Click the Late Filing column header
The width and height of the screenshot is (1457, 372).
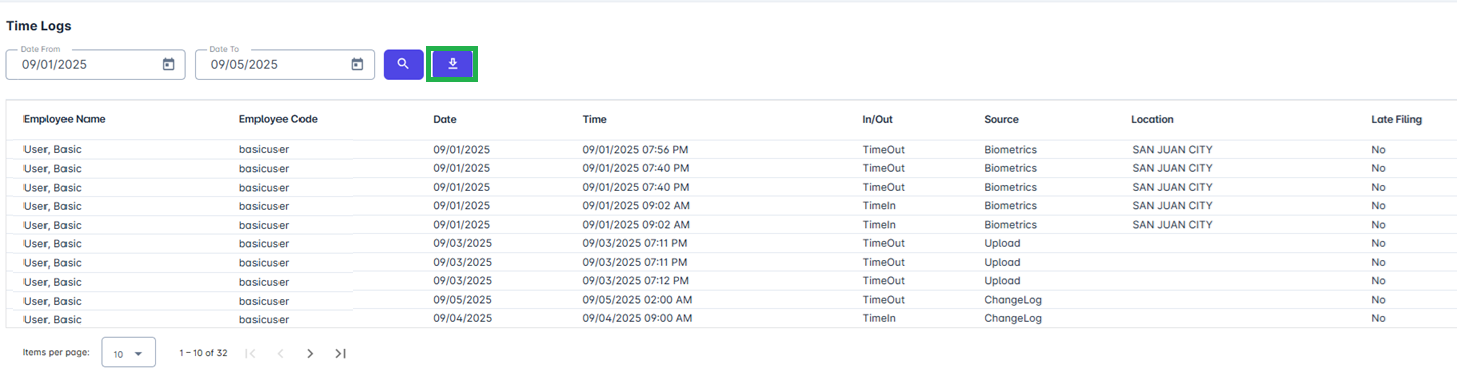tap(1396, 120)
